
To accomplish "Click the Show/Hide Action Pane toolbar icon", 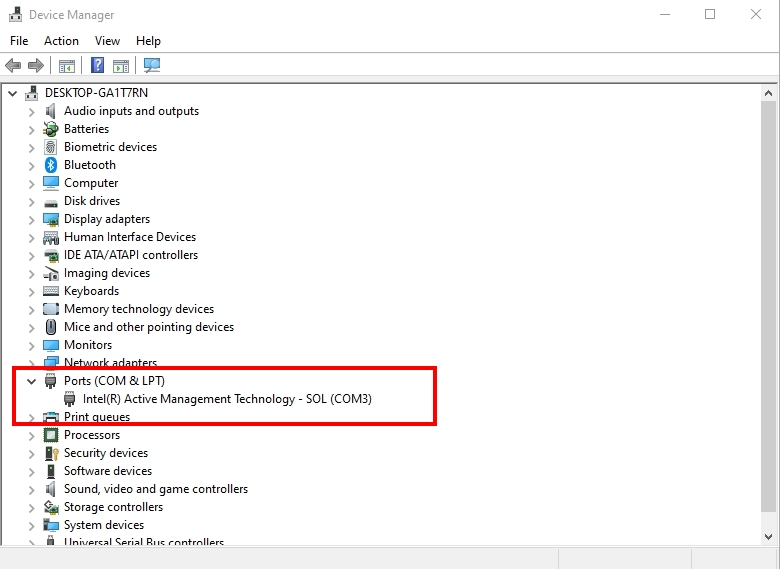I will (121, 66).
